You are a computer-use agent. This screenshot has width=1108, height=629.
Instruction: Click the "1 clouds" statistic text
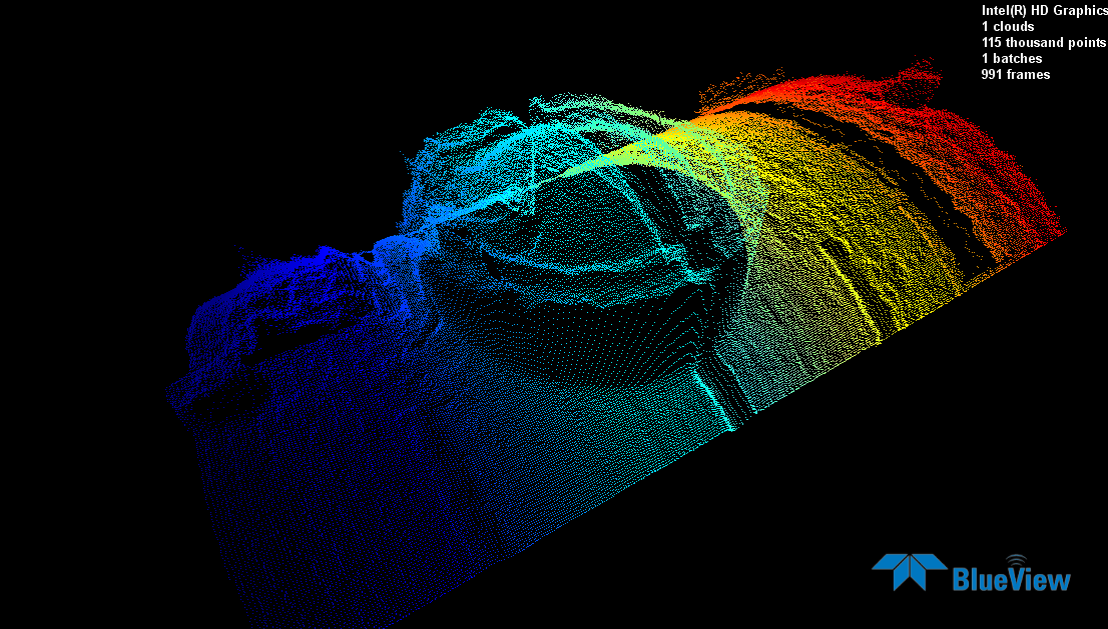click(1008, 27)
